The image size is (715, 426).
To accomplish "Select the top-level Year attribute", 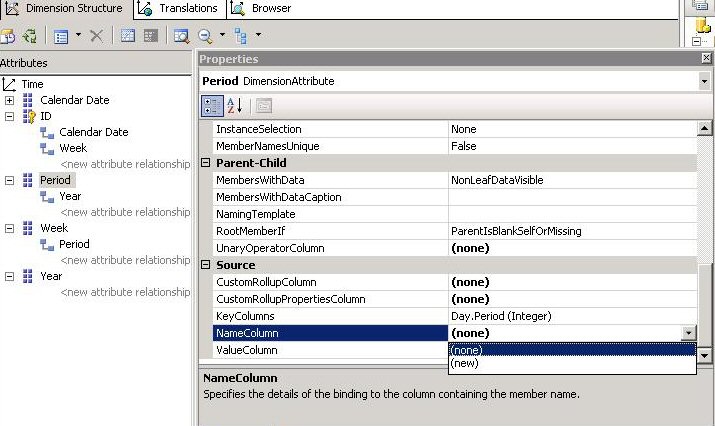I will click(x=51, y=276).
